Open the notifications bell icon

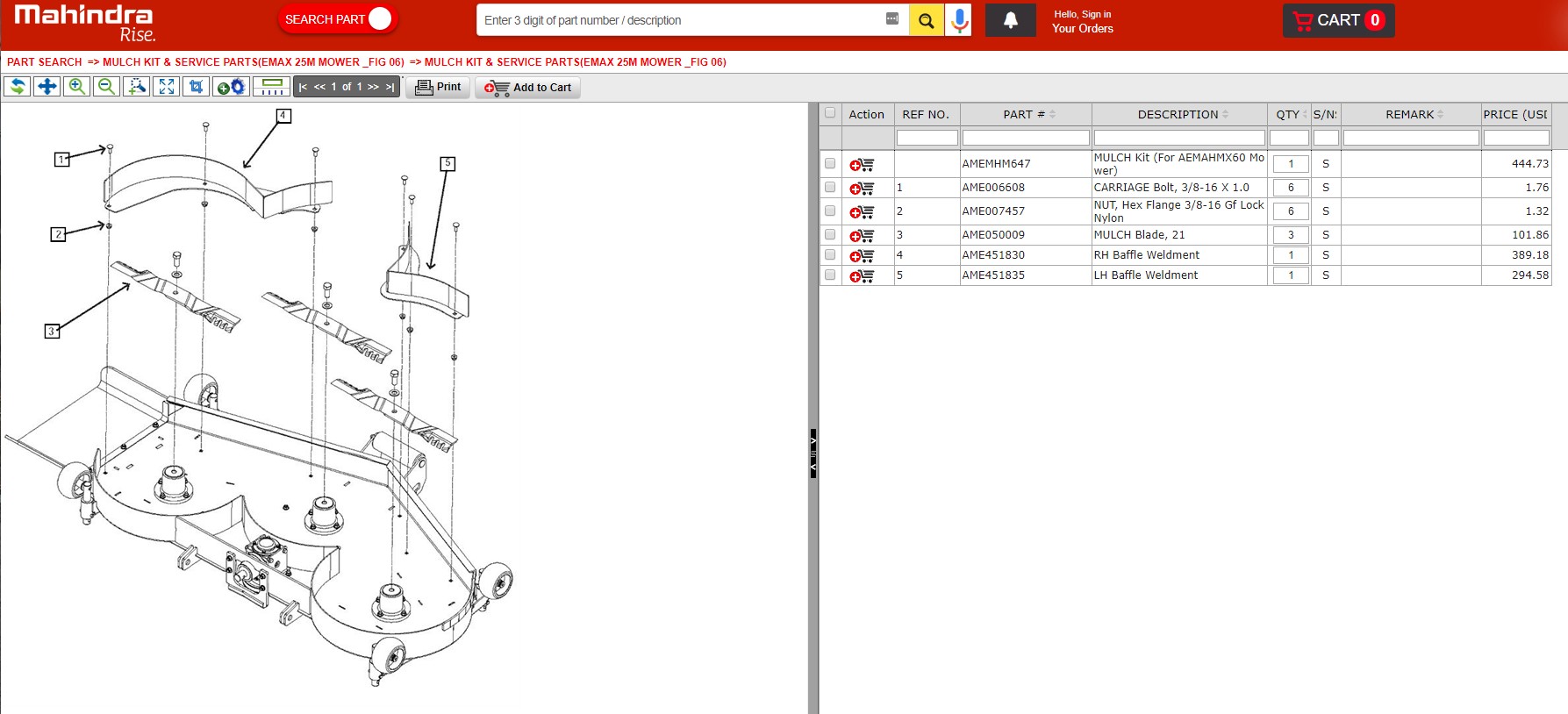1010,20
